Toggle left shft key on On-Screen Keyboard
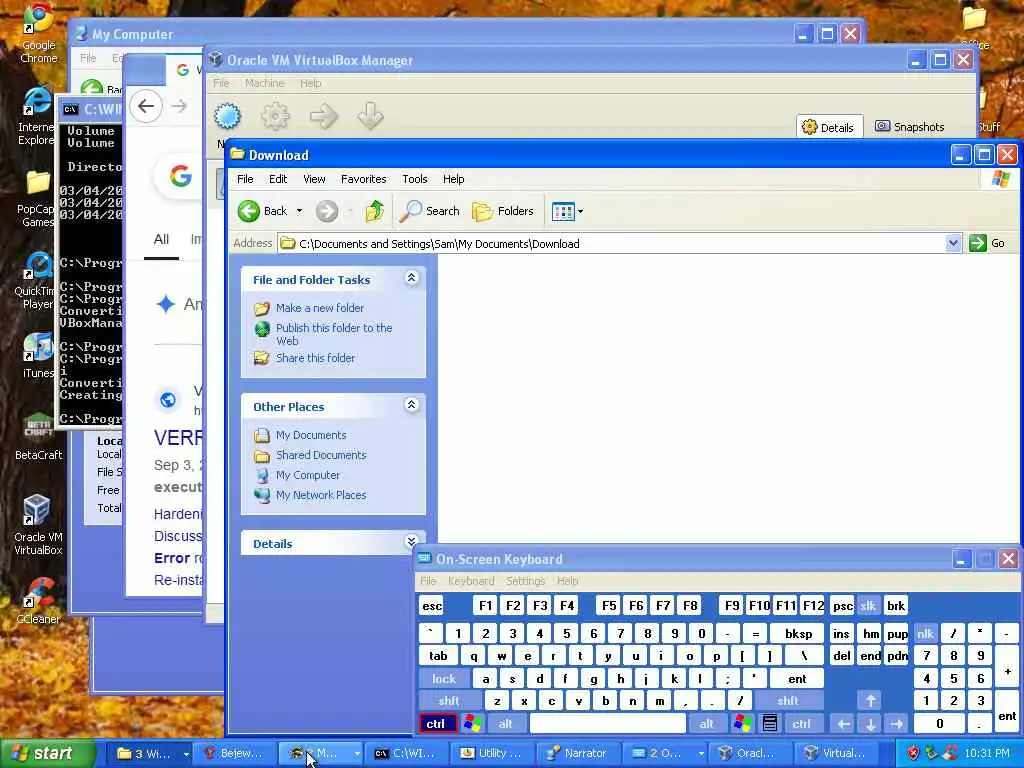 tap(449, 701)
